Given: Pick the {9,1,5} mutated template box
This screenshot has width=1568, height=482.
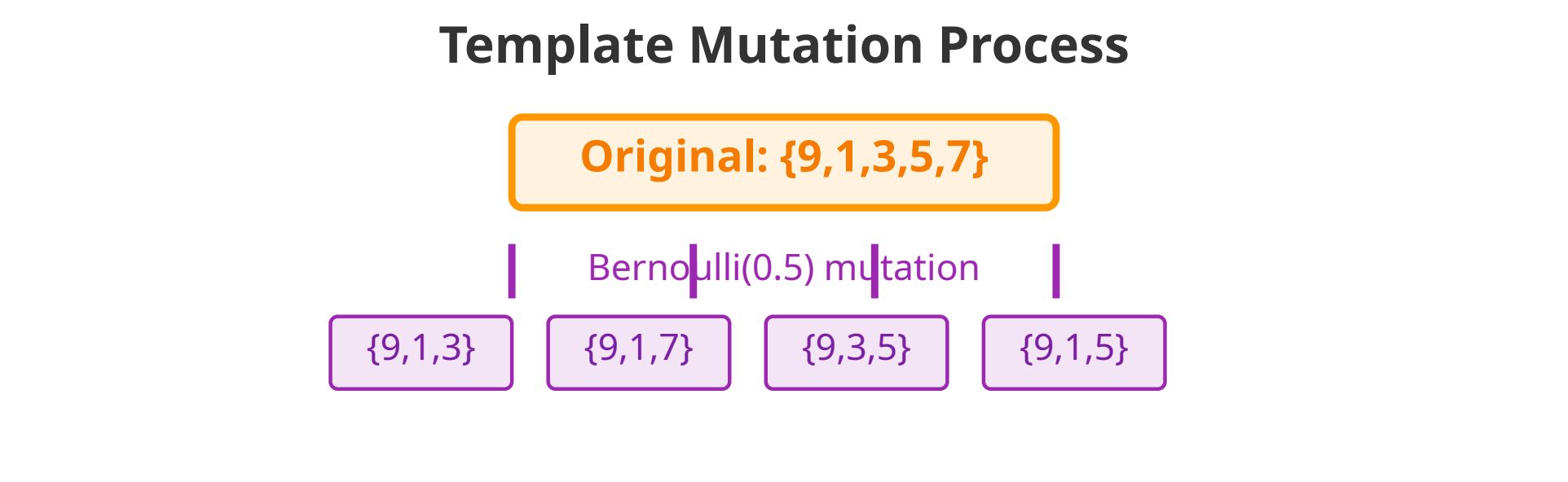Looking at the screenshot, I should (1074, 353).
